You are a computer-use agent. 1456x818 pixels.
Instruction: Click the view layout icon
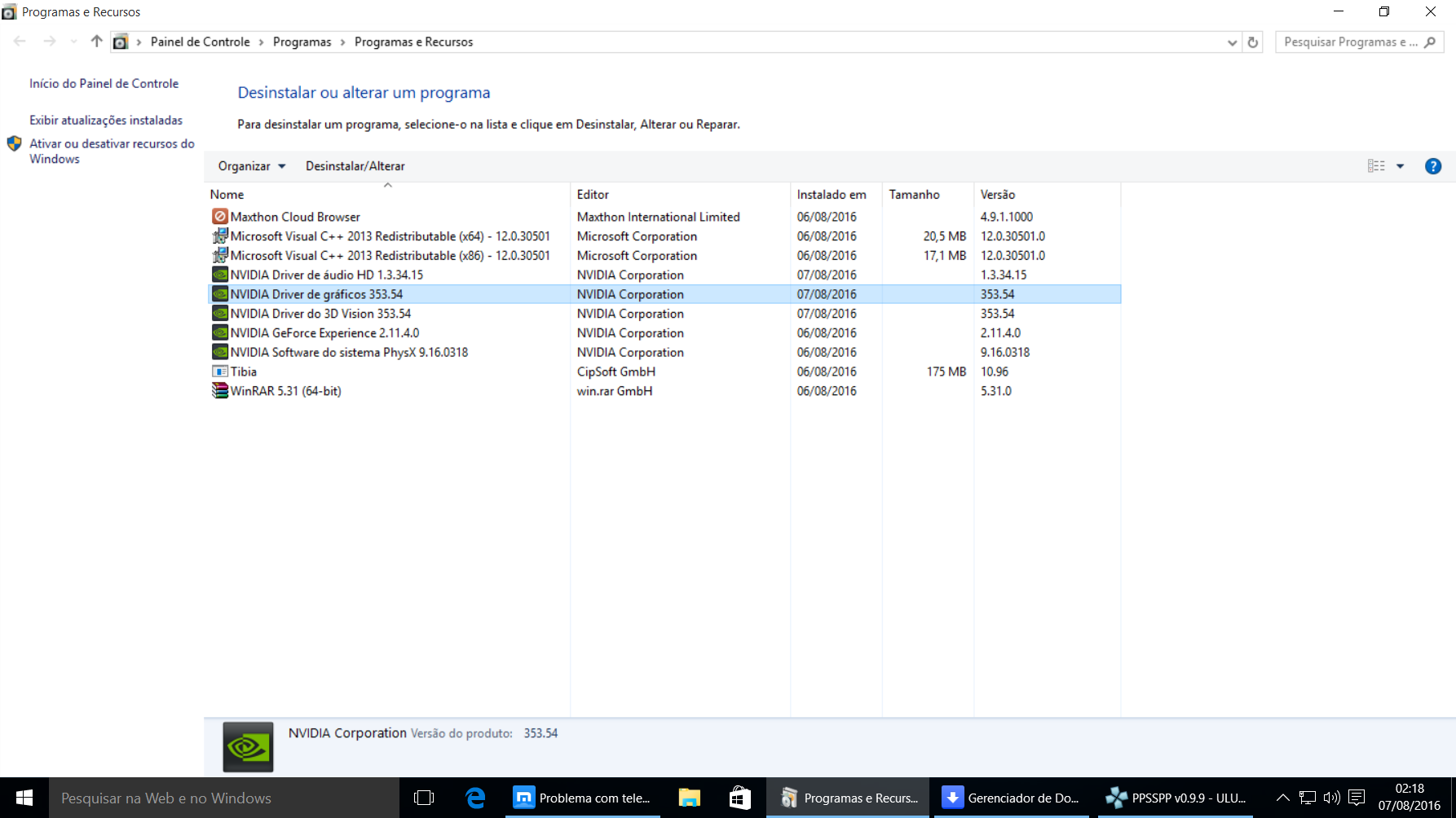(1376, 166)
